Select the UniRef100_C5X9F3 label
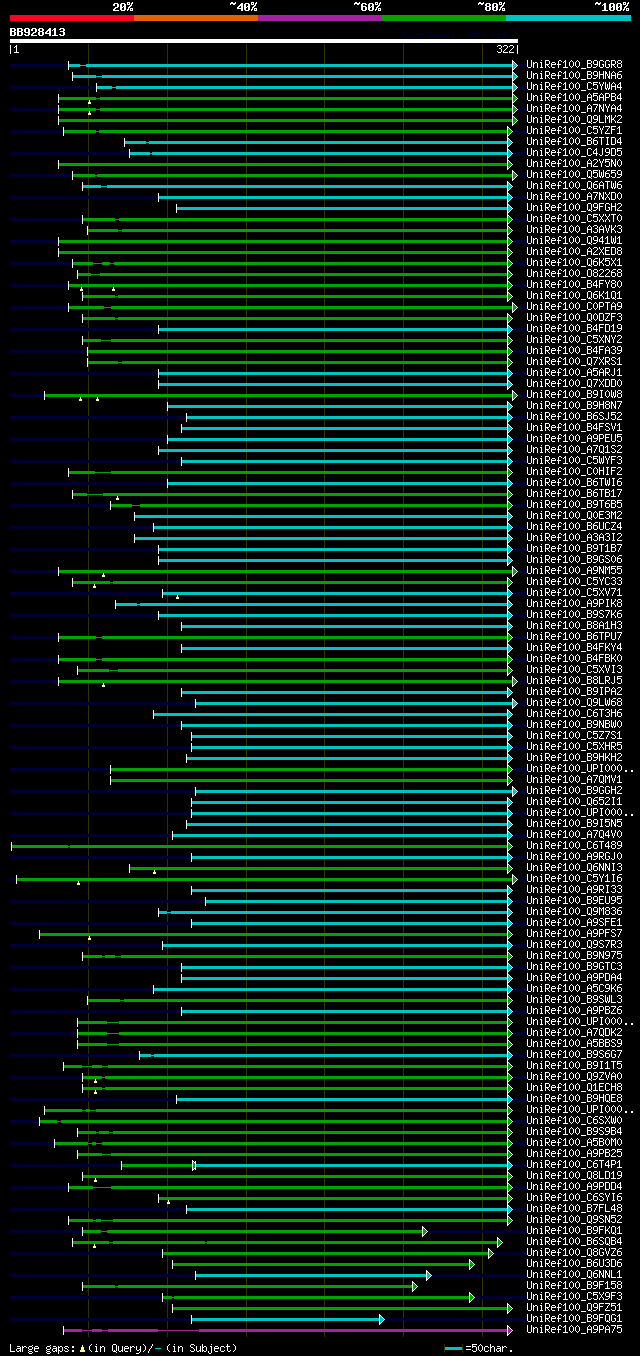The height and width of the screenshot is (1356, 640). click(574, 1296)
